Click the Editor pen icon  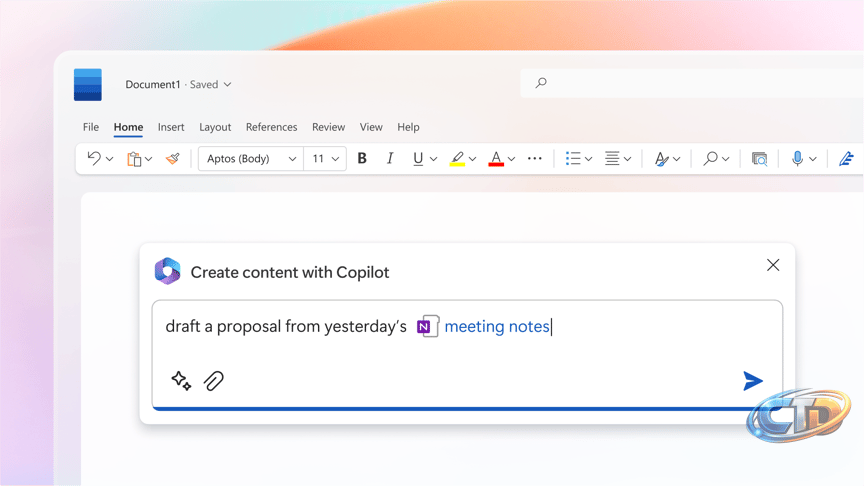pos(846,159)
